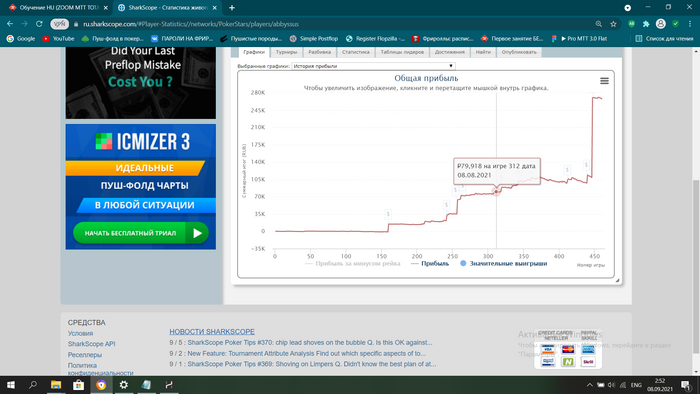Toggle Значительные выигрыши legend series

pos(504,264)
